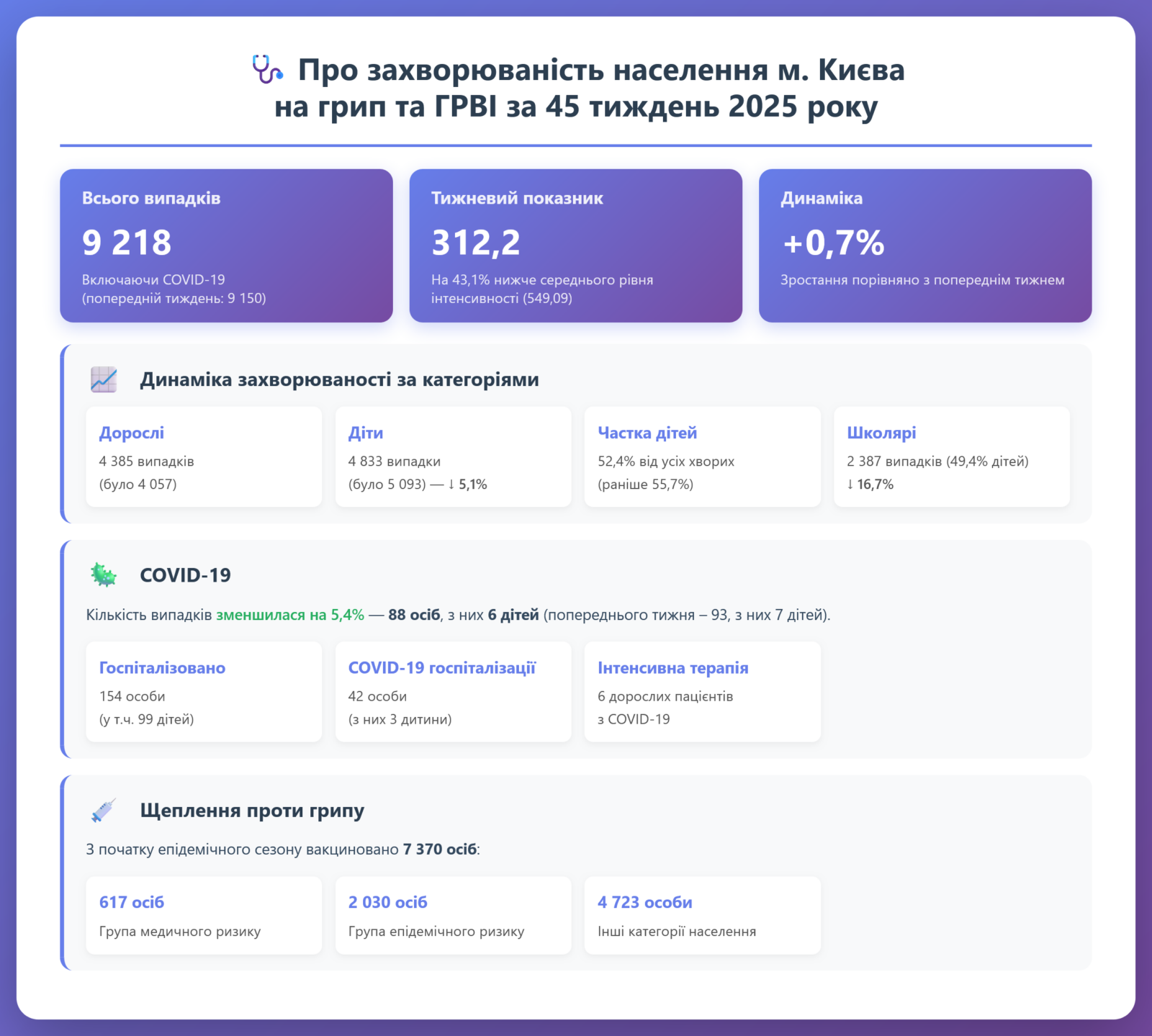Click the green virus icon by COVID-19
The image size is (1152, 1036).
click(x=104, y=575)
